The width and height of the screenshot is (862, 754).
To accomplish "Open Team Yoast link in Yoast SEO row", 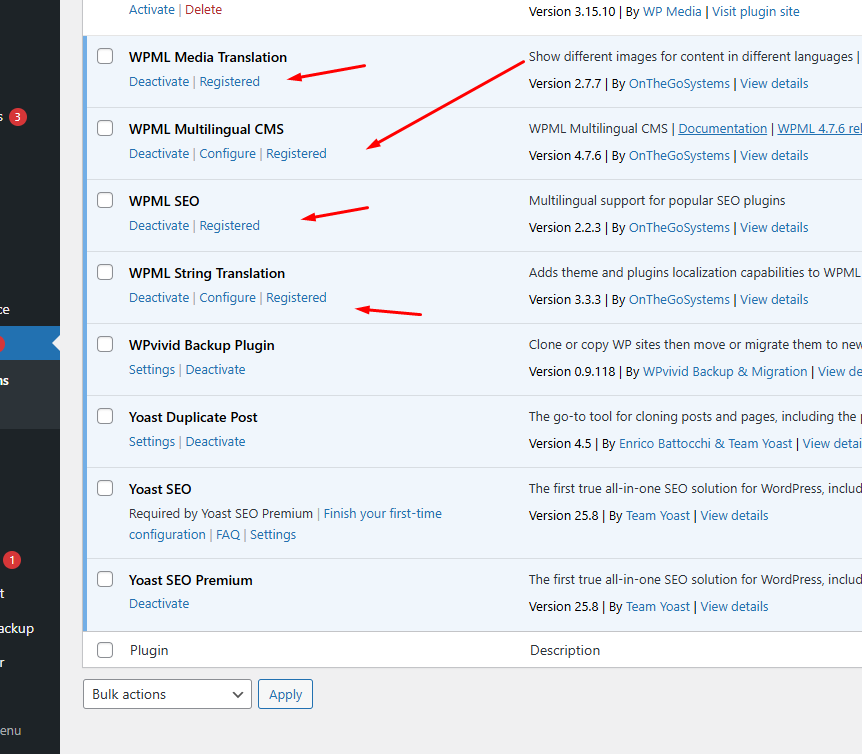I will point(657,515).
